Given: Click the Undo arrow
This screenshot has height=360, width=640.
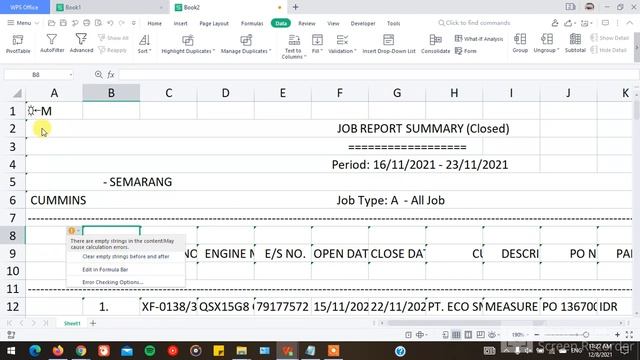Looking at the screenshot, I should coord(110,23).
